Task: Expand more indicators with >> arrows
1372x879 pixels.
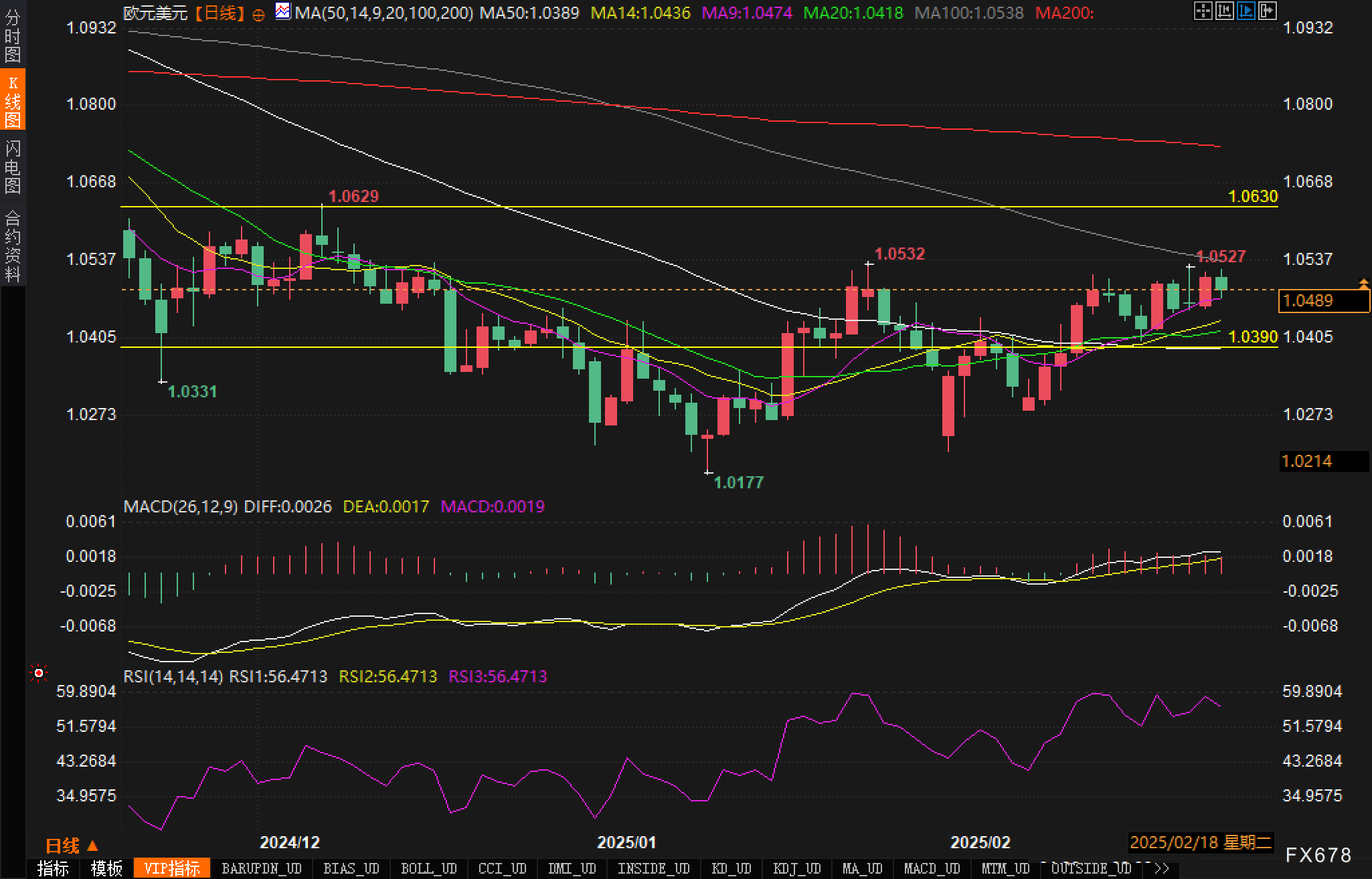Action: coord(1162,868)
